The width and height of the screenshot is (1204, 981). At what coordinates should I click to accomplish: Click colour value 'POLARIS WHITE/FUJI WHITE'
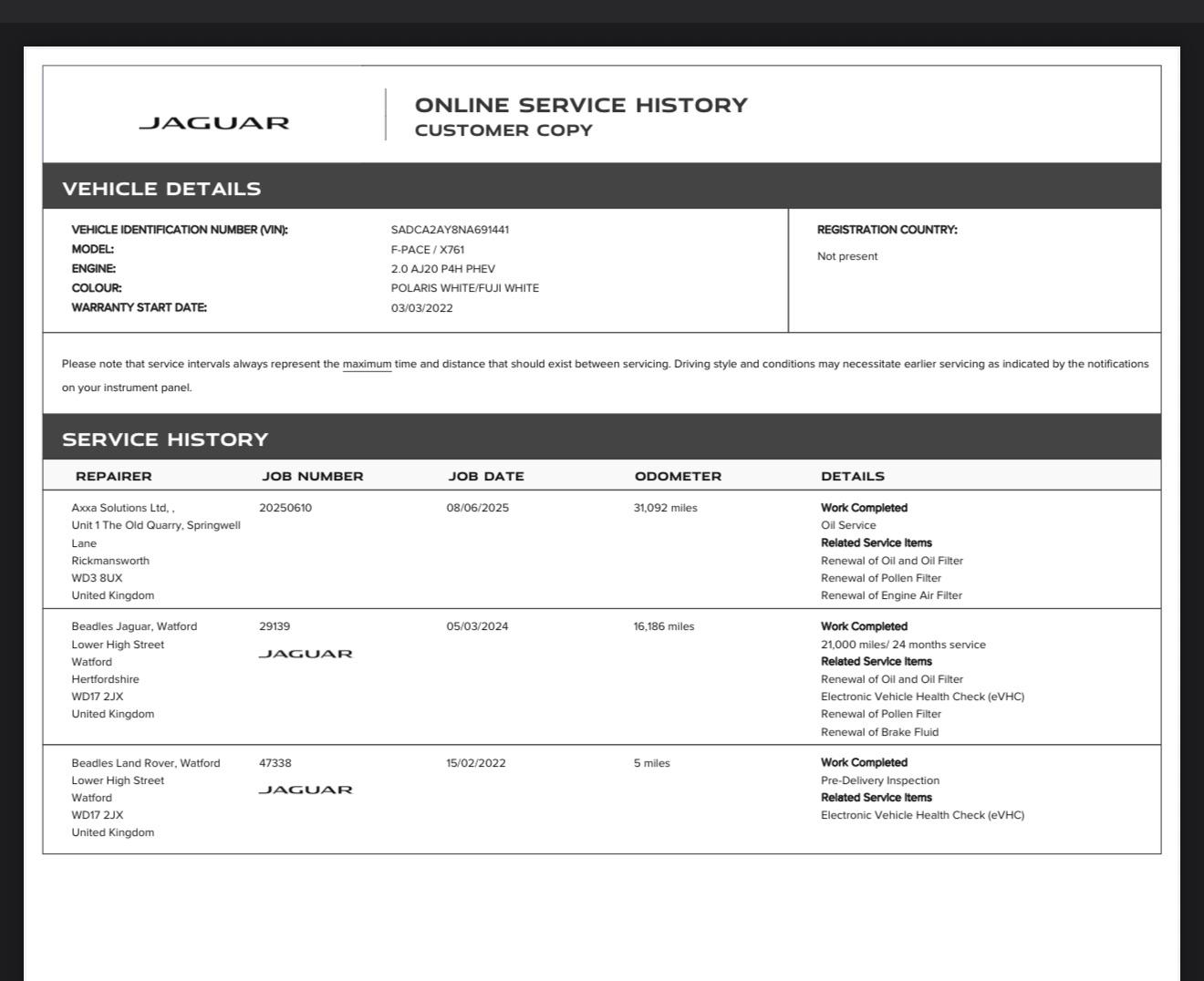click(x=465, y=288)
